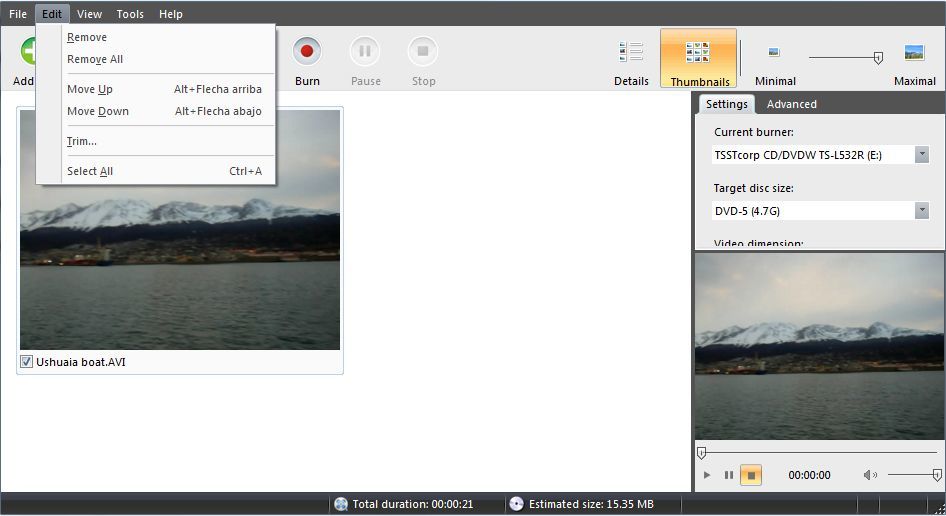
Task: Play the preview video
Action: coord(706,475)
